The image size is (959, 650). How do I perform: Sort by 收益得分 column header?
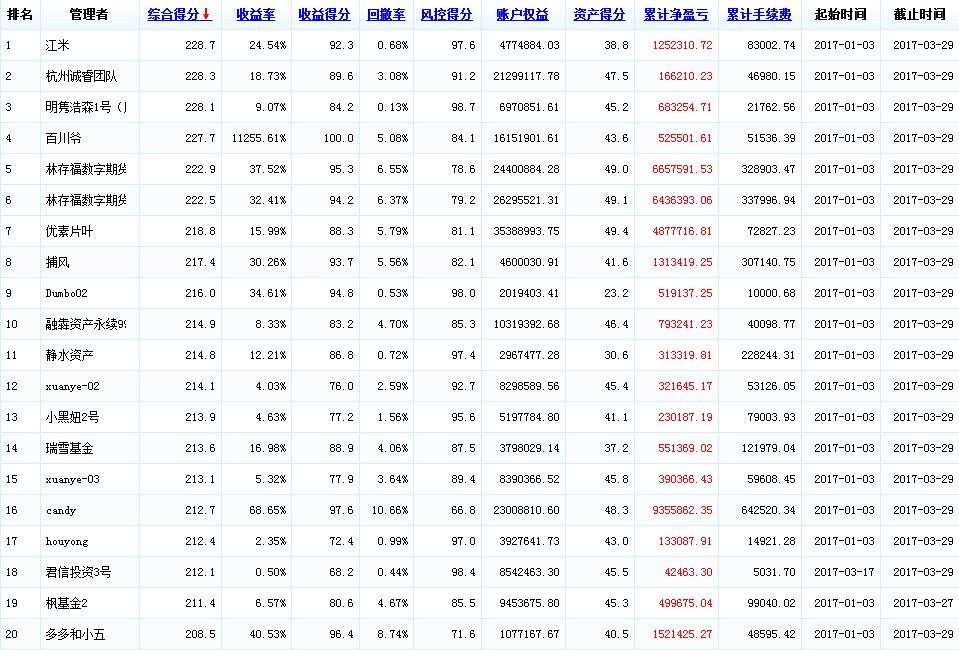(x=324, y=14)
